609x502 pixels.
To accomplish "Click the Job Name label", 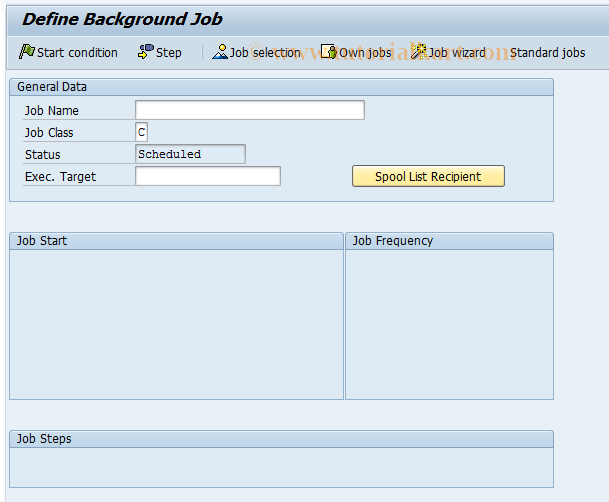I will coord(52,111).
